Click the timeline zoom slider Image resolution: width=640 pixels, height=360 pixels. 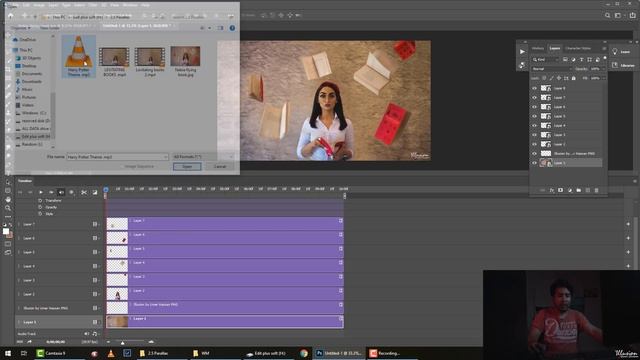122,342
